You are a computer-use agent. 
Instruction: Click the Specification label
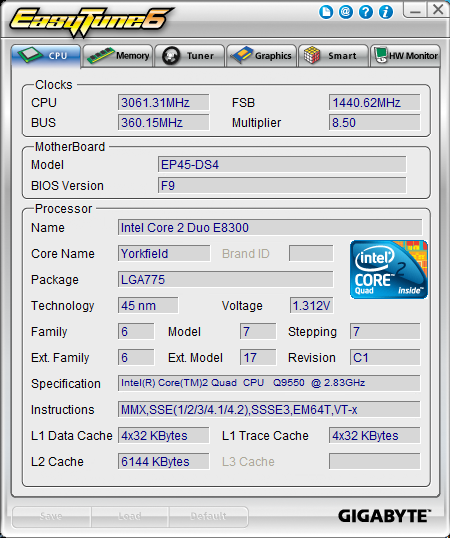pyautogui.click(x=66, y=384)
